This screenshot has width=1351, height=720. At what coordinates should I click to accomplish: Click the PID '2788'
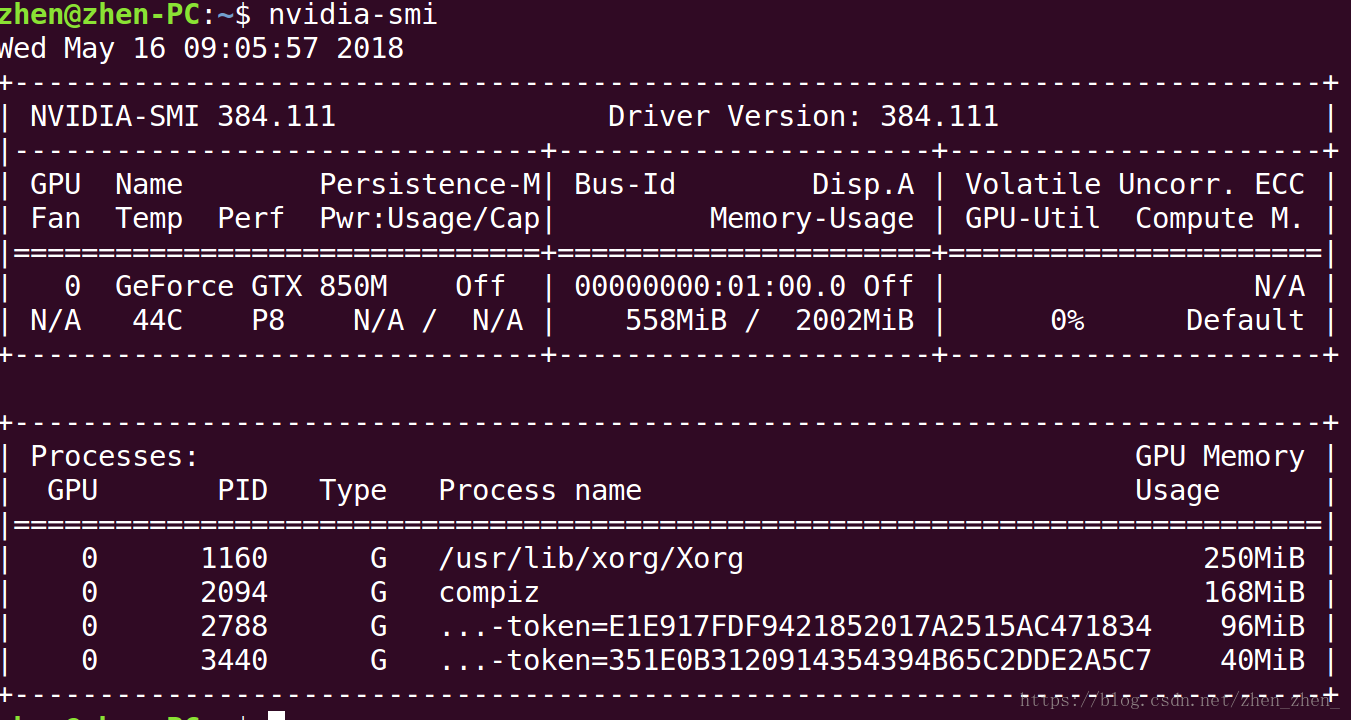coord(234,626)
